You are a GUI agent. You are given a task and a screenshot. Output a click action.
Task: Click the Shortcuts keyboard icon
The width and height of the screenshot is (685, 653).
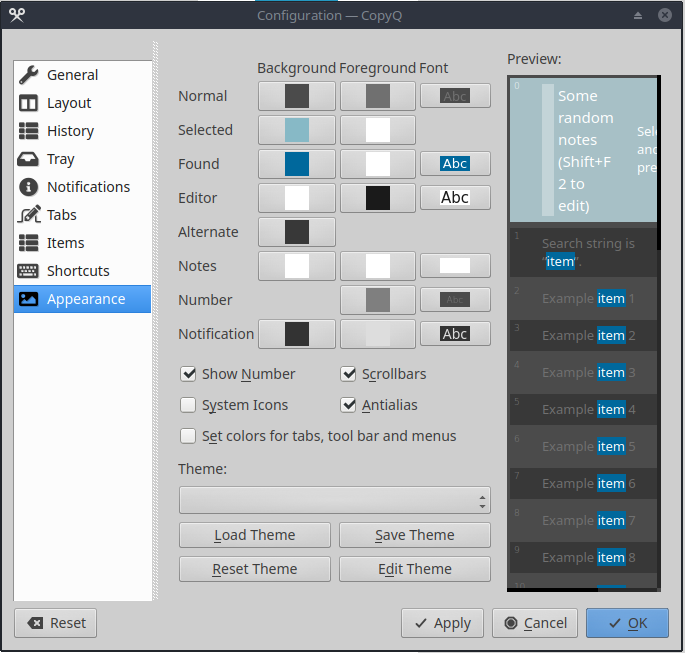[x=28, y=271]
